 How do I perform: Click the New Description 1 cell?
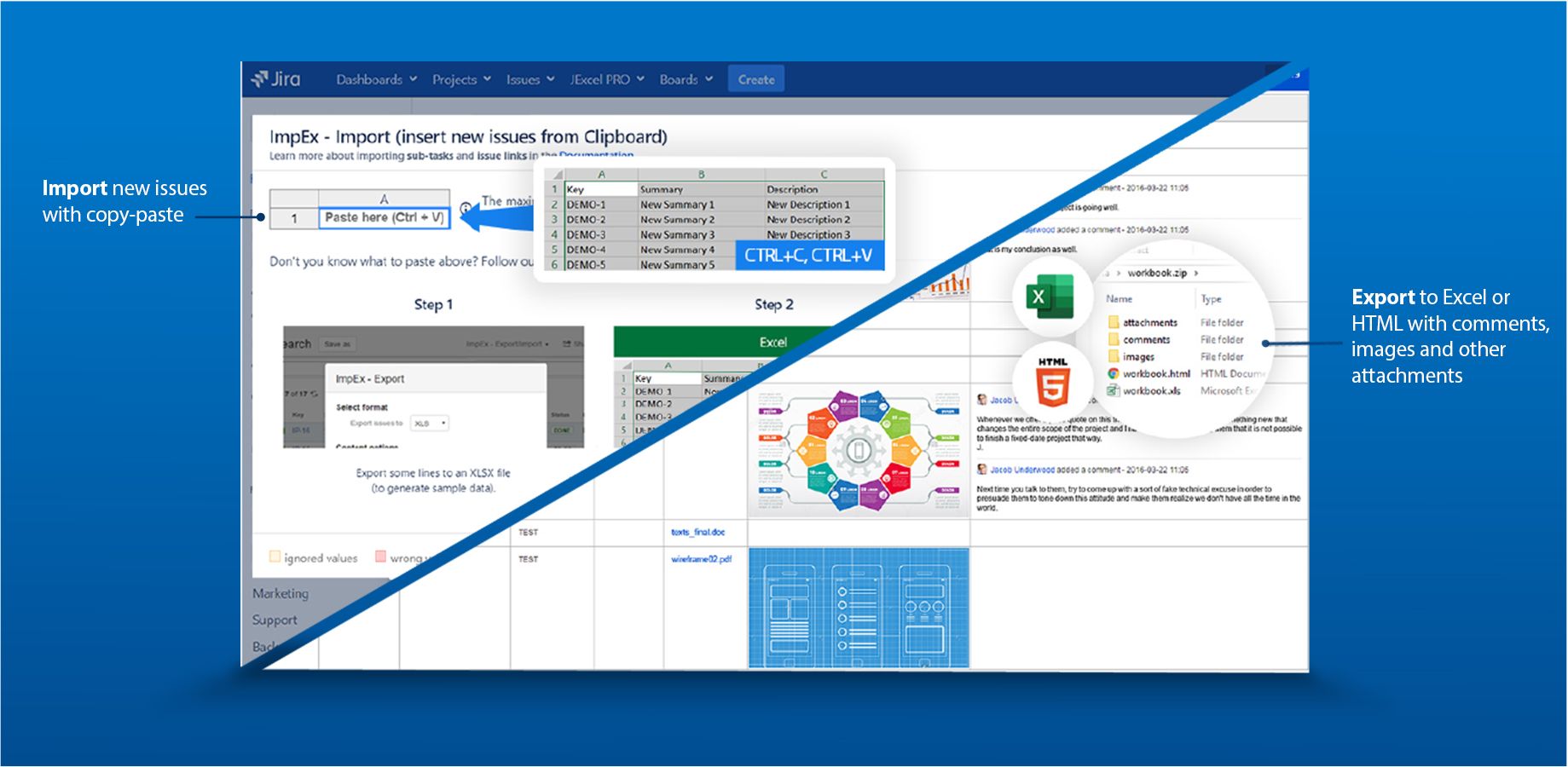pyautogui.click(x=824, y=205)
